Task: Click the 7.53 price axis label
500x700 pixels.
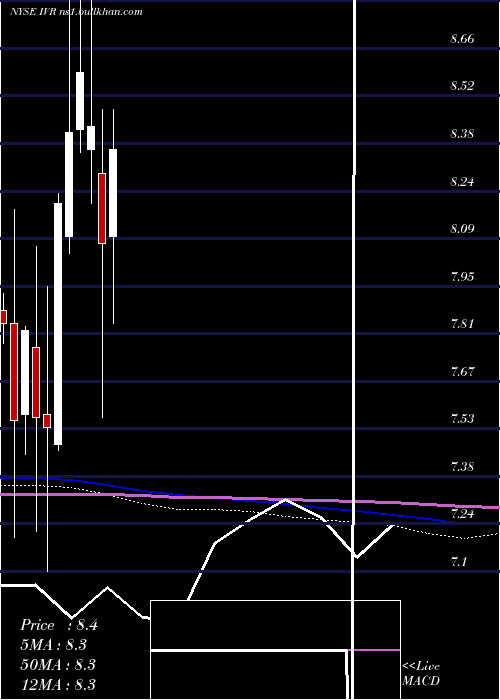Action: click(x=462, y=419)
